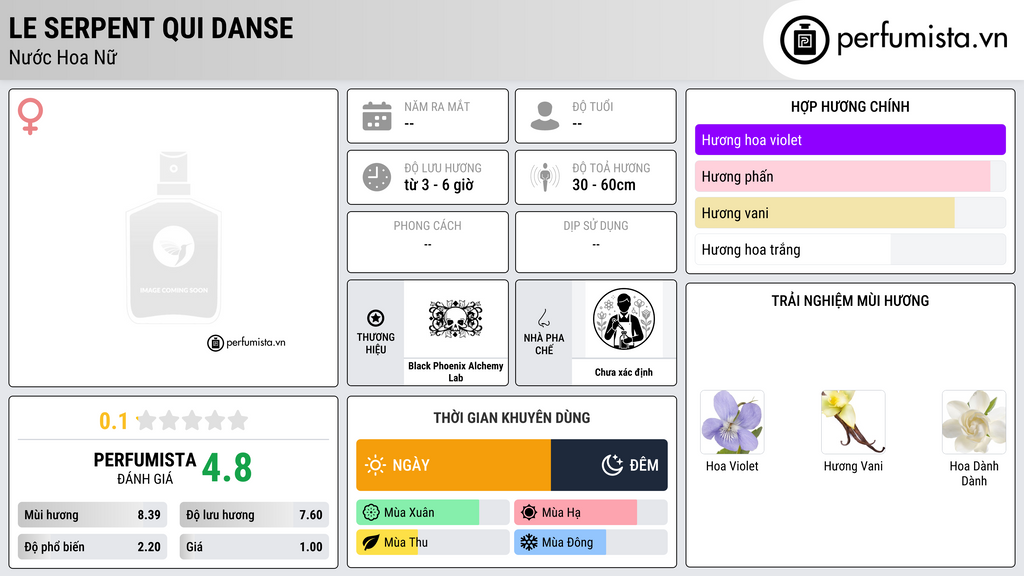Click the clock icon for Độ lưu hương
This screenshot has height=576, width=1024.
(x=377, y=177)
